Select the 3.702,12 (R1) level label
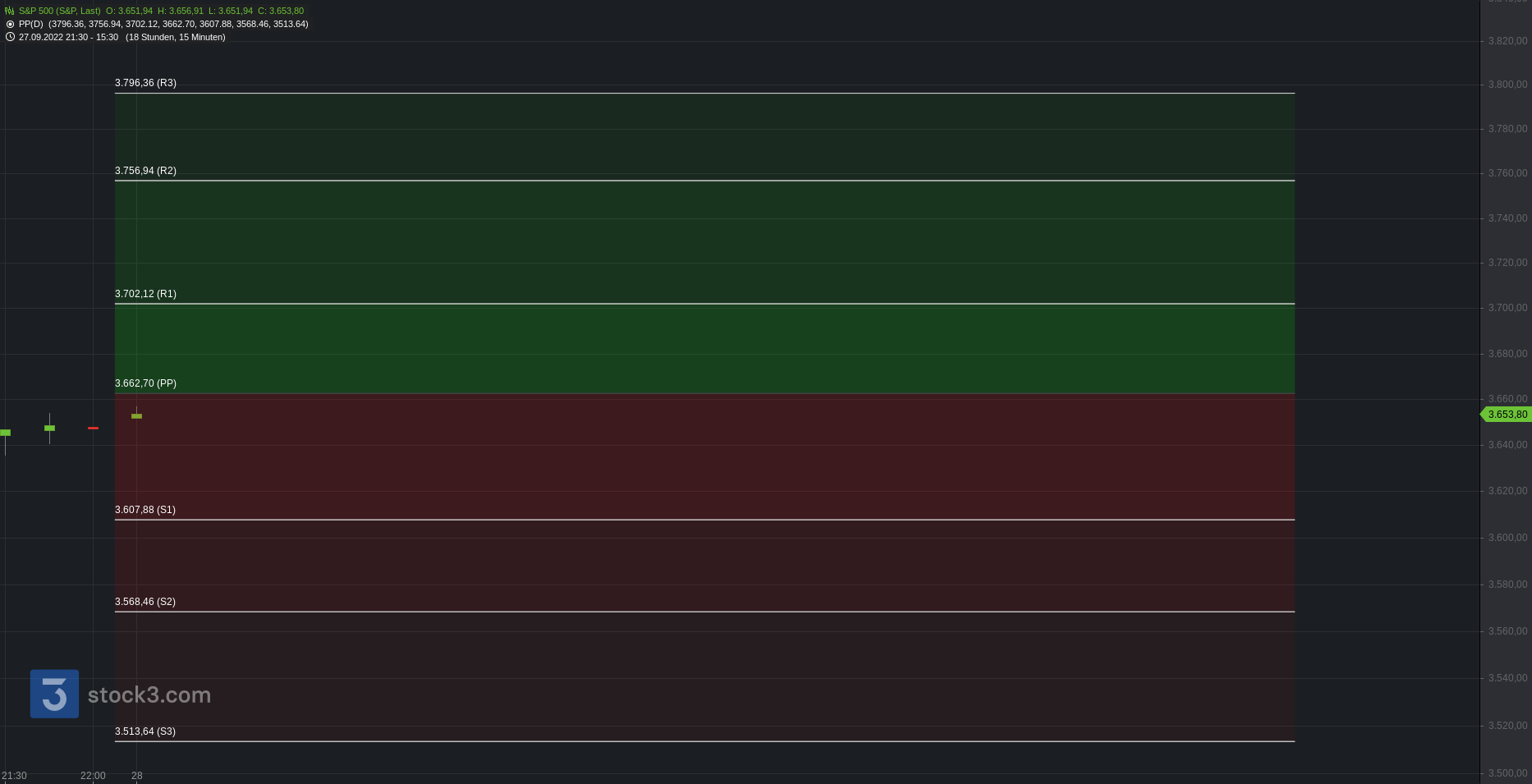This screenshot has width=1532, height=784. (x=145, y=294)
